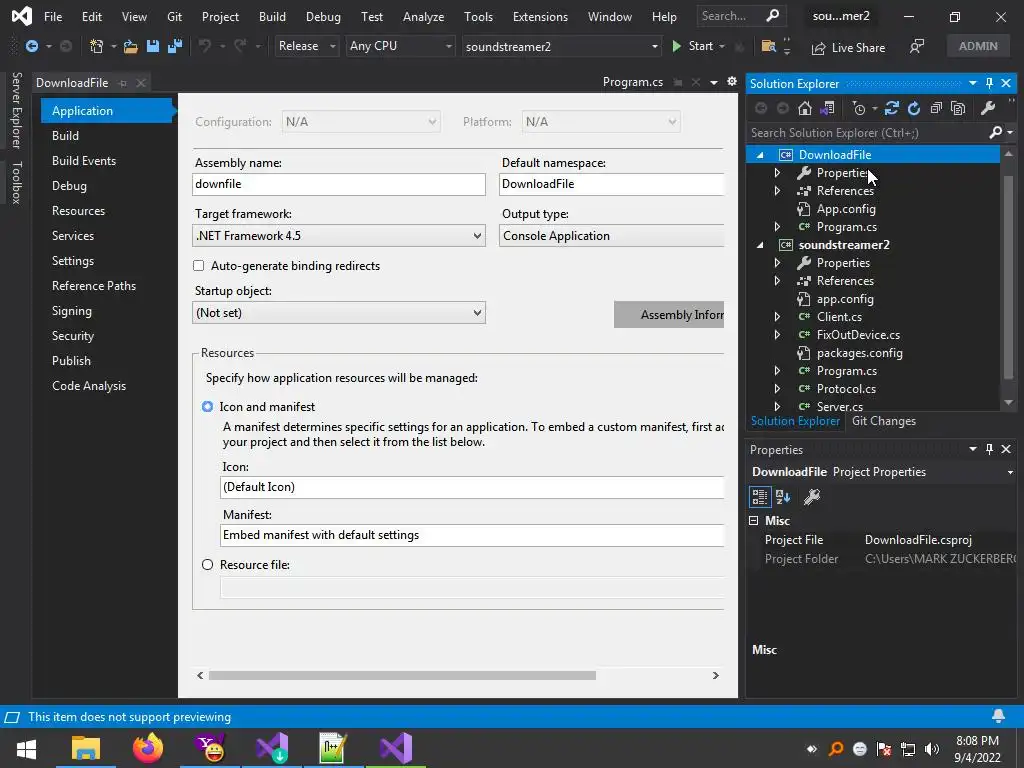Select FixOutDevice.cs in Solution Explorer
1024x768 pixels.
(858, 335)
